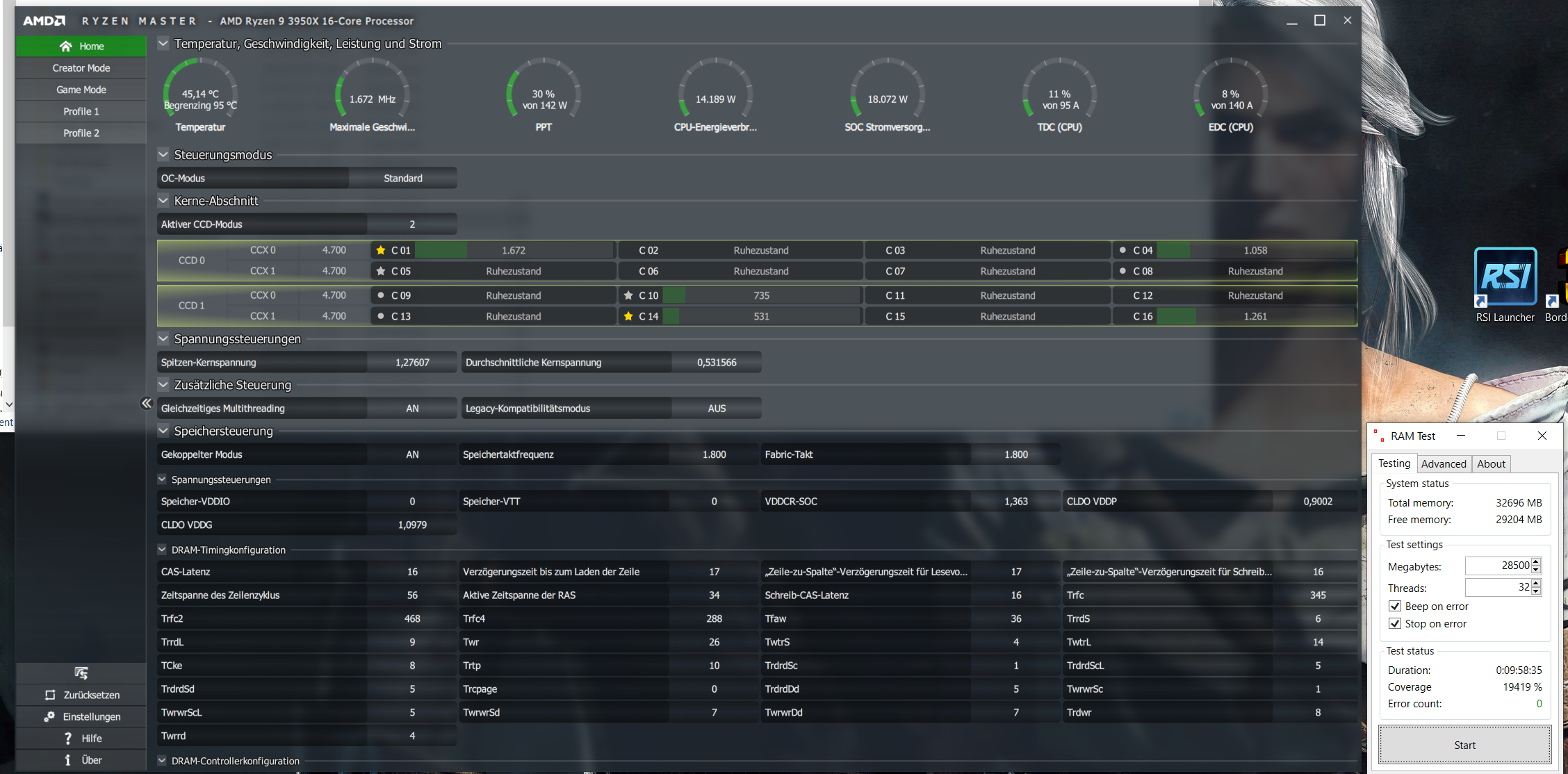Click the star icon beside core C 14
The height and width of the screenshot is (774, 1568).
[628, 316]
